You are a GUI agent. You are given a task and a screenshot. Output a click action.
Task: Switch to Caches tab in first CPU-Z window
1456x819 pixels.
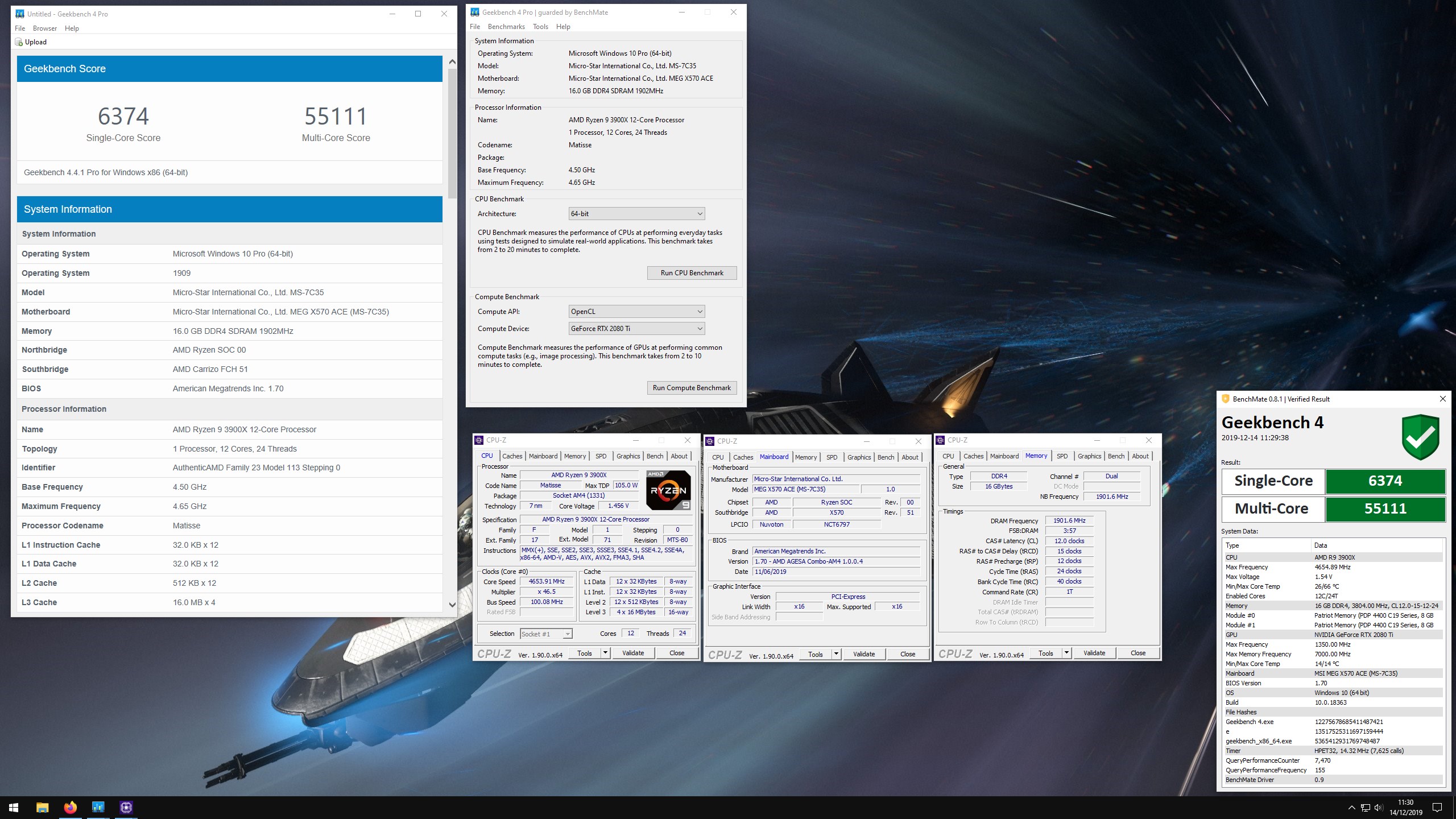point(512,456)
